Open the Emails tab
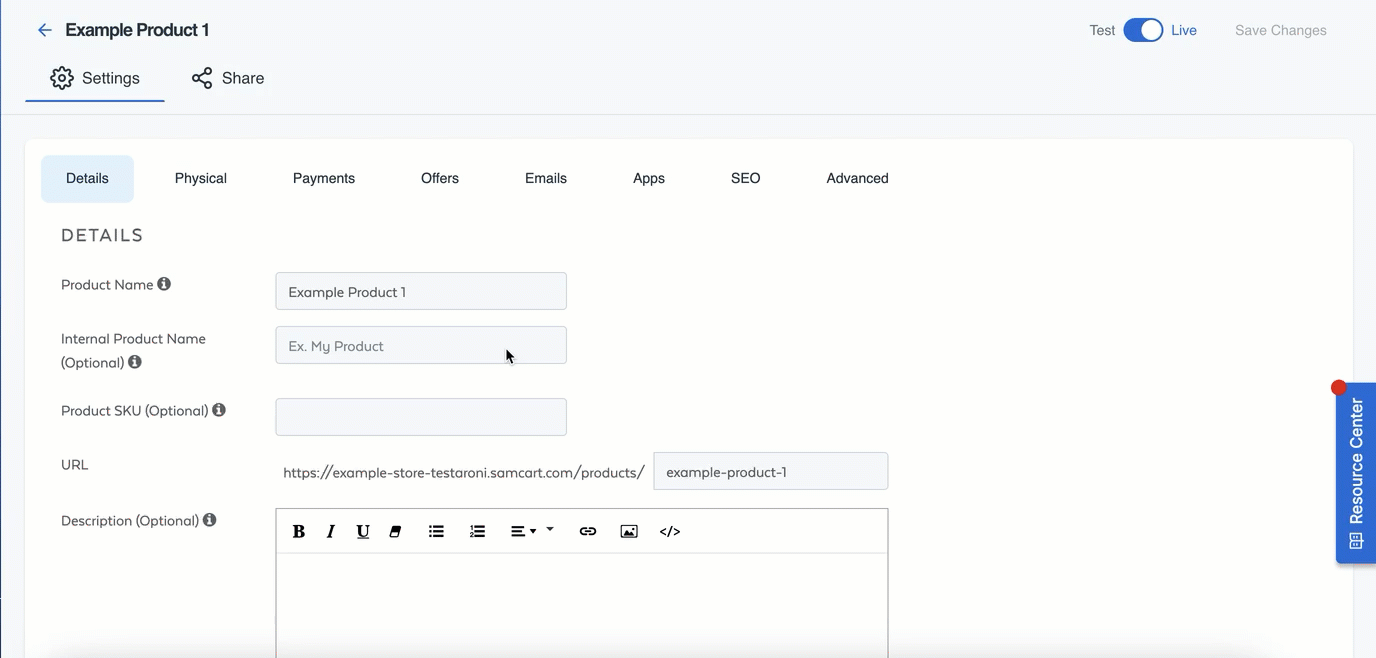1376x658 pixels. pyautogui.click(x=546, y=178)
